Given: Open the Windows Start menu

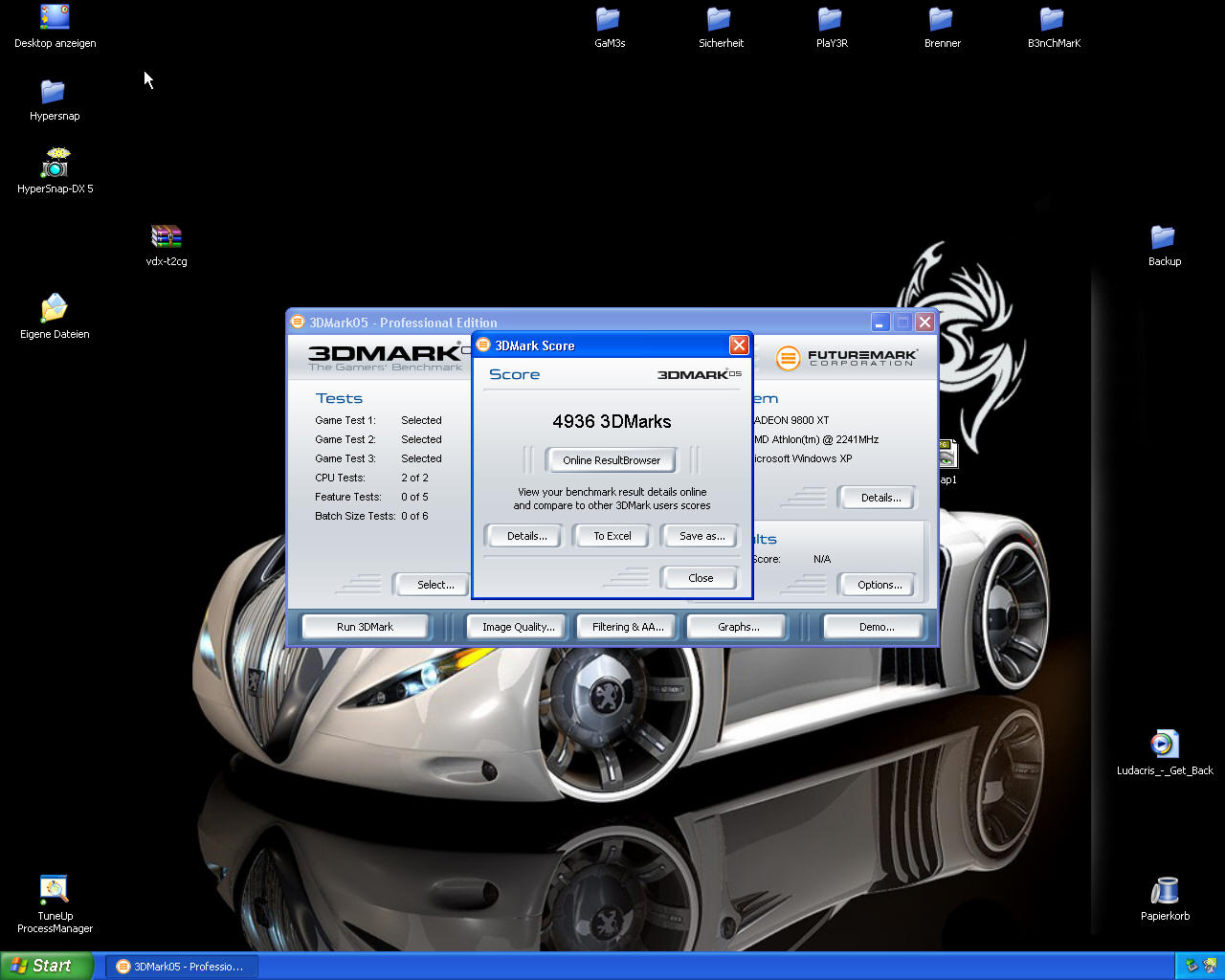Looking at the screenshot, I should (47, 967).
